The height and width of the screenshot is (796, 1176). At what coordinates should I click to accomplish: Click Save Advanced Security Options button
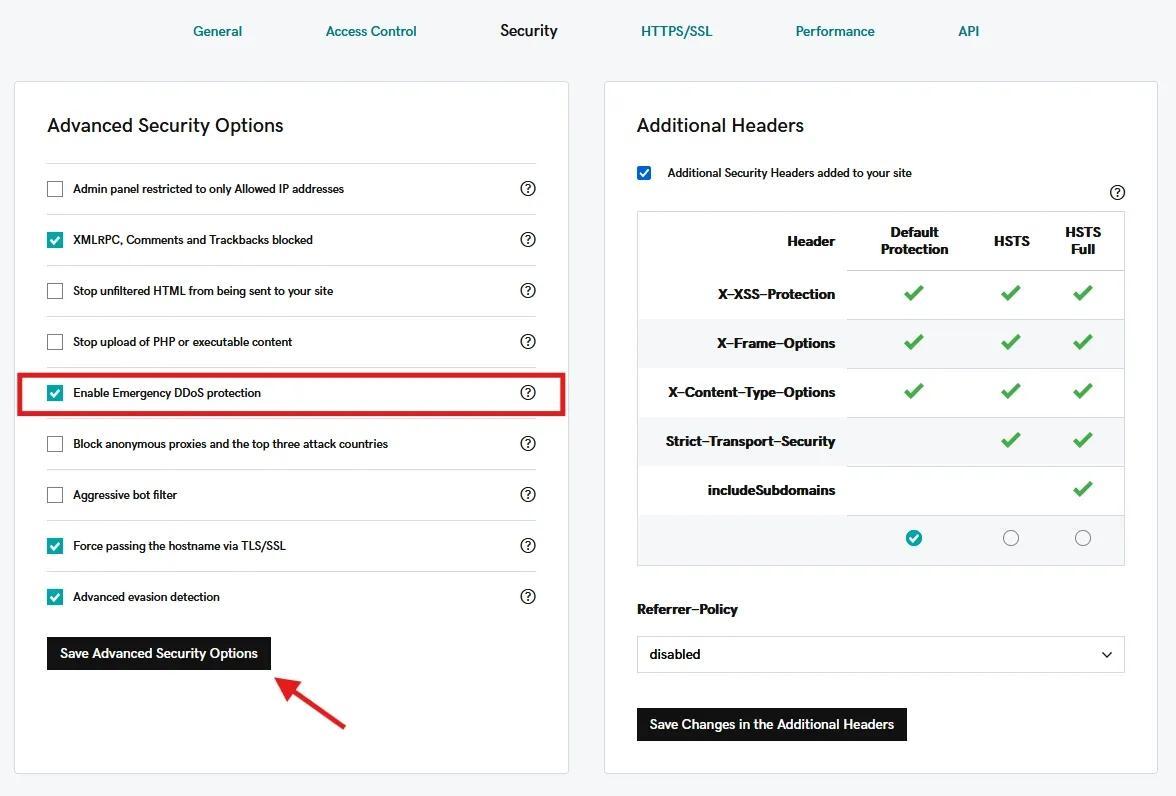(159, 653)
